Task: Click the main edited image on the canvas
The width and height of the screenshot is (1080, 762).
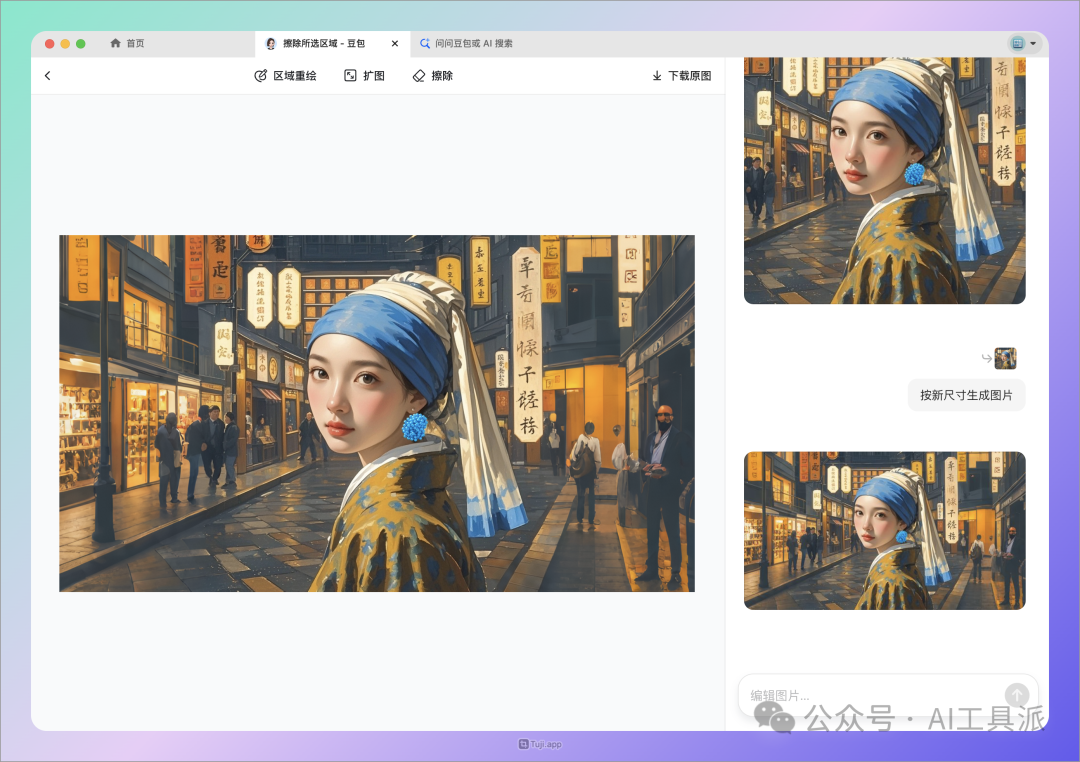Action: 376,413
